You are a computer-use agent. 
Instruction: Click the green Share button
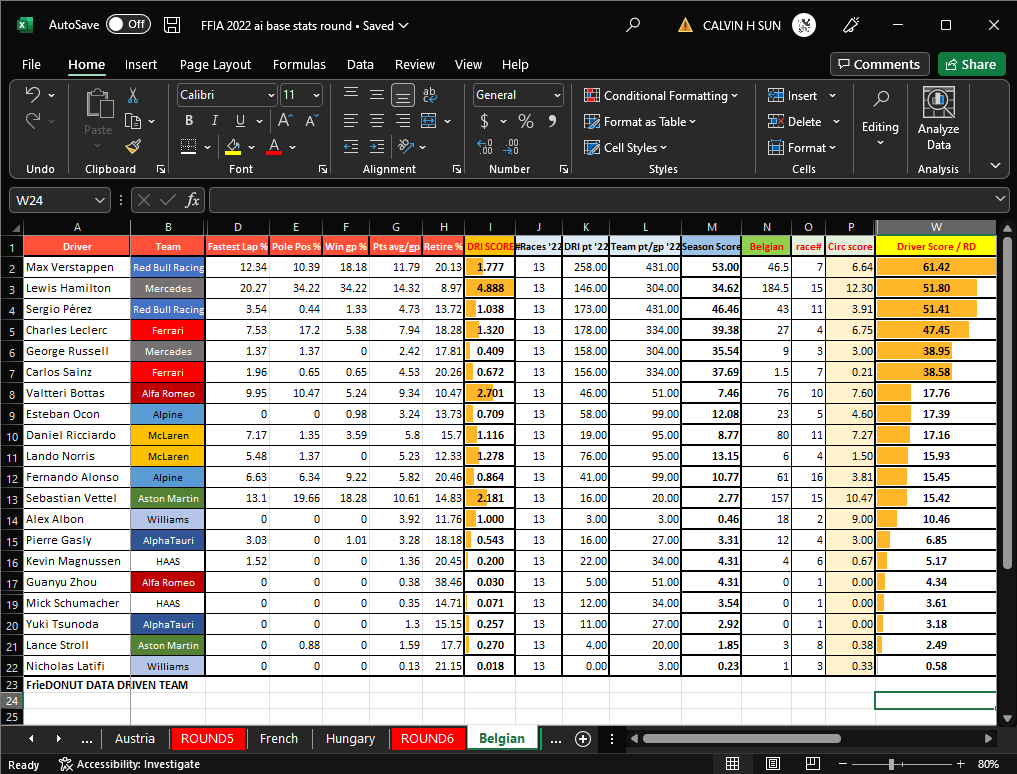point(971,64)
